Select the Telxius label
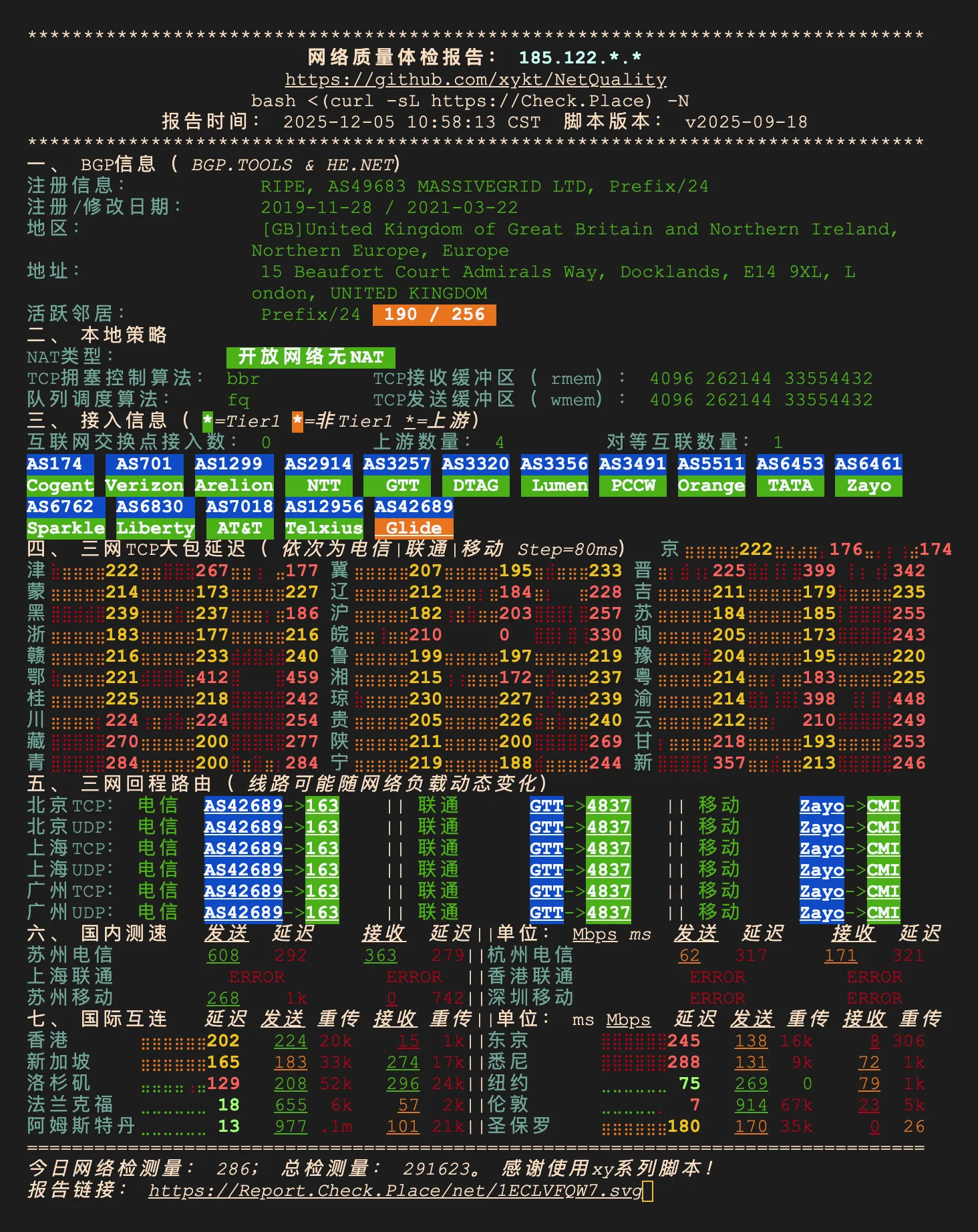This screenshot has height=1232, width=978. 324,528
